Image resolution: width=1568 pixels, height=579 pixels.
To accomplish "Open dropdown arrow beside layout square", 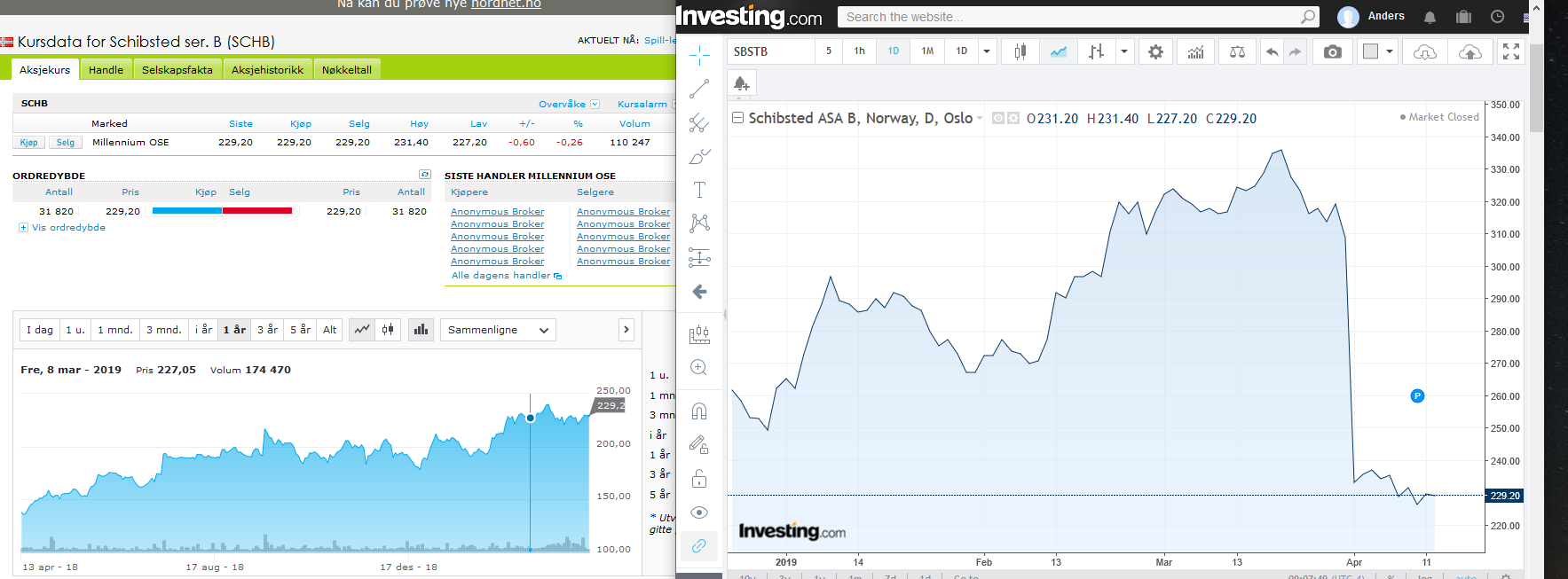I will pos(1390,51).
